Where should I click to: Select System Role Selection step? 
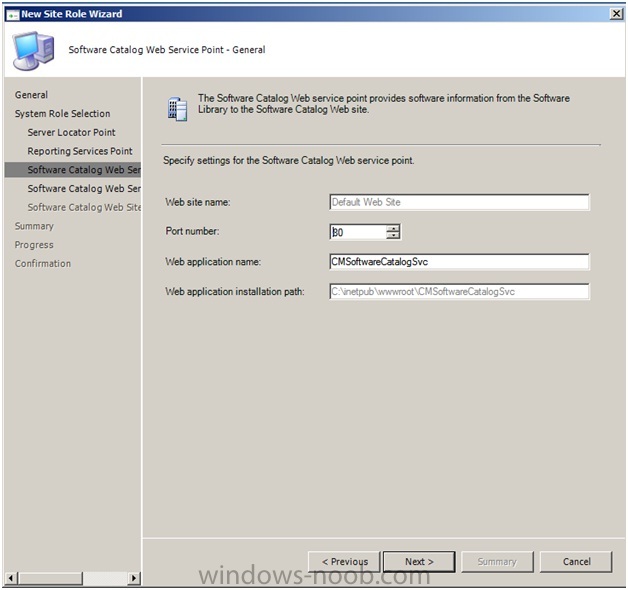tap(62, 114)
